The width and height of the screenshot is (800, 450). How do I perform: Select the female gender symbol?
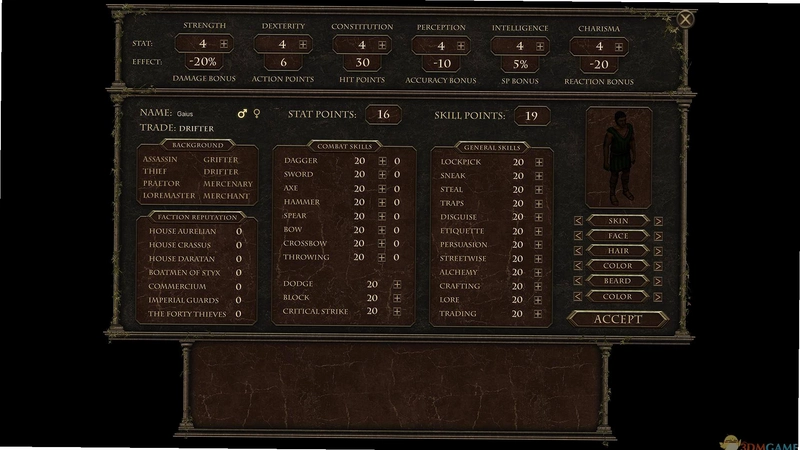tap(257, 113)
